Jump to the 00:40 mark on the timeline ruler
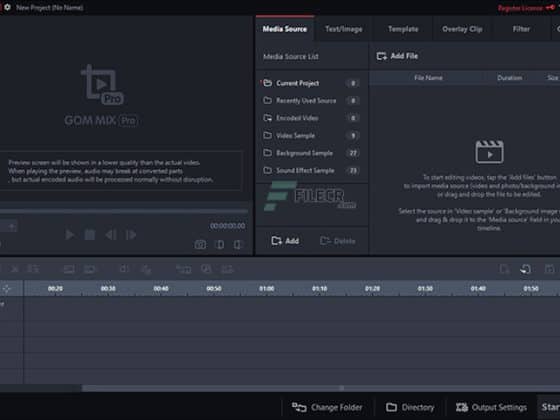Screen dimensions: 560x420 (x=161, y=289)
